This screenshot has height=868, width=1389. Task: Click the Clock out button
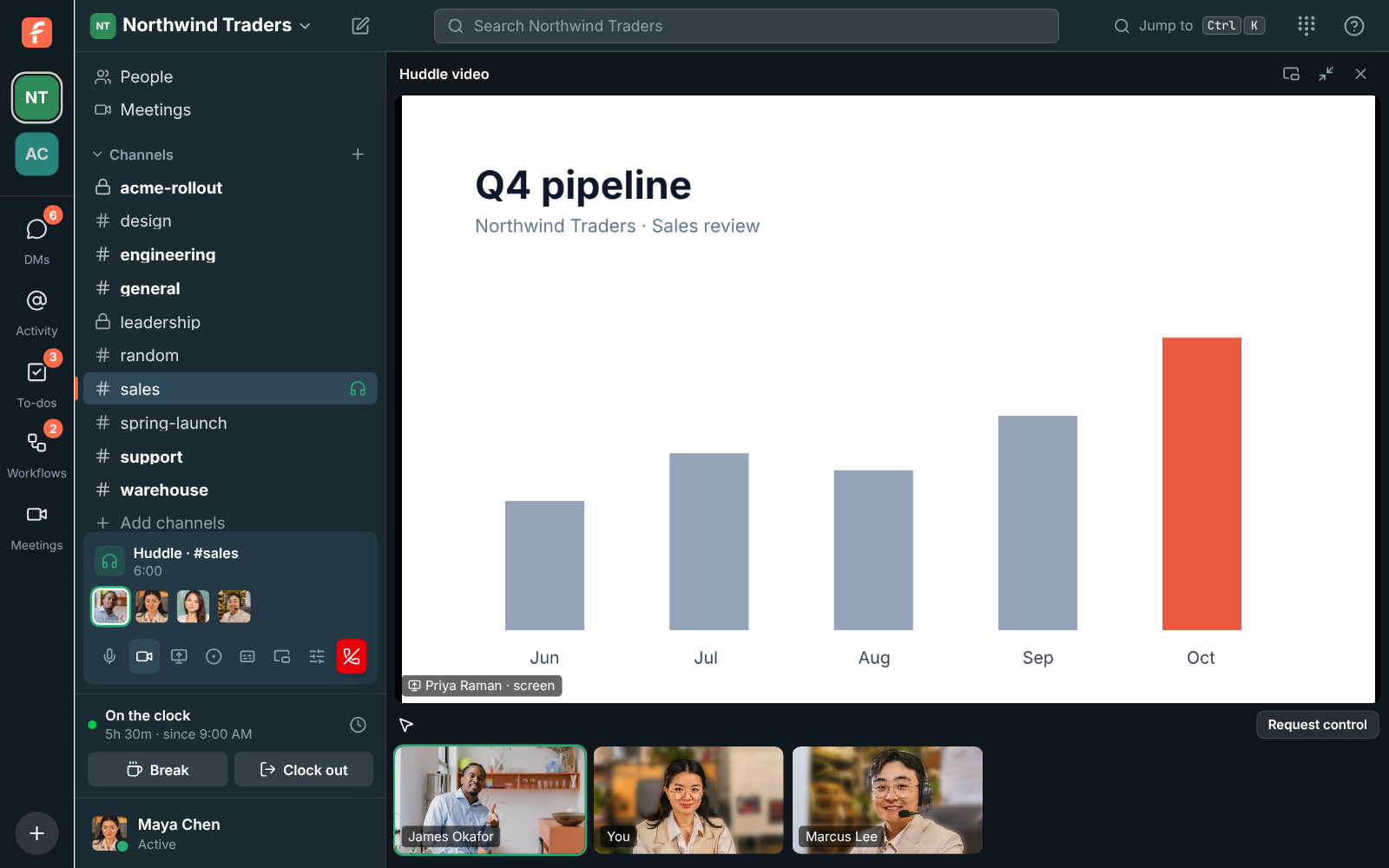click(303, 770)
